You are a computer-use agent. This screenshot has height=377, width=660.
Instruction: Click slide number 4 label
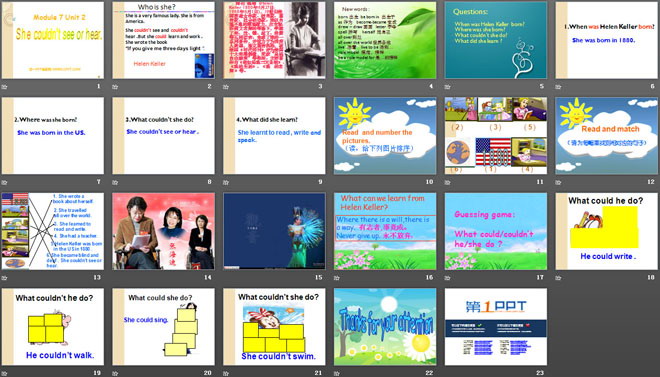[x=431, y=86]
